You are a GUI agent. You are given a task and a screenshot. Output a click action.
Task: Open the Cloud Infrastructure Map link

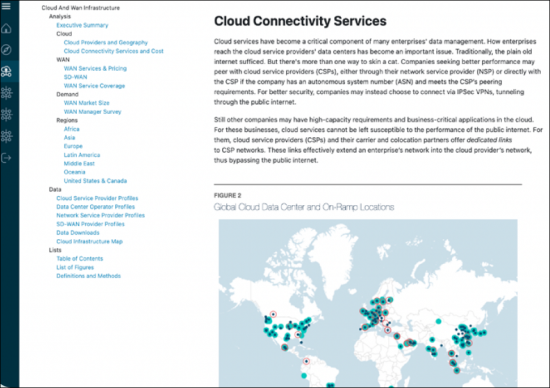89,241
